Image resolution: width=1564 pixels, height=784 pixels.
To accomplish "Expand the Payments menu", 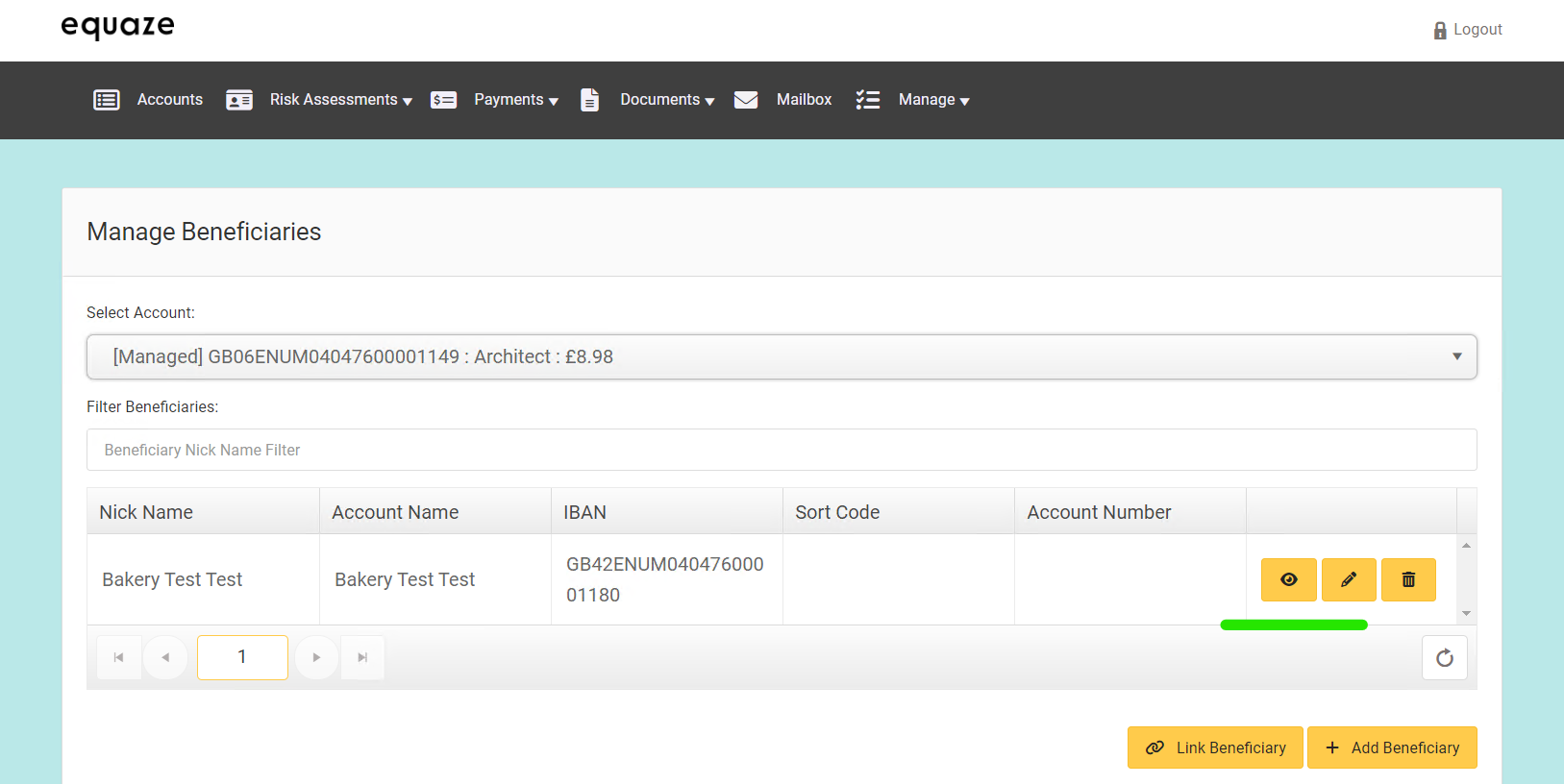I will point(515,100).
